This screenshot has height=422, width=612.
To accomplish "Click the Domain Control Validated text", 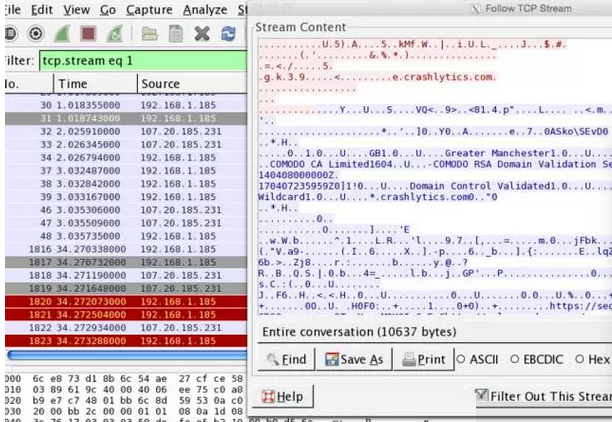I will point(482,186).
